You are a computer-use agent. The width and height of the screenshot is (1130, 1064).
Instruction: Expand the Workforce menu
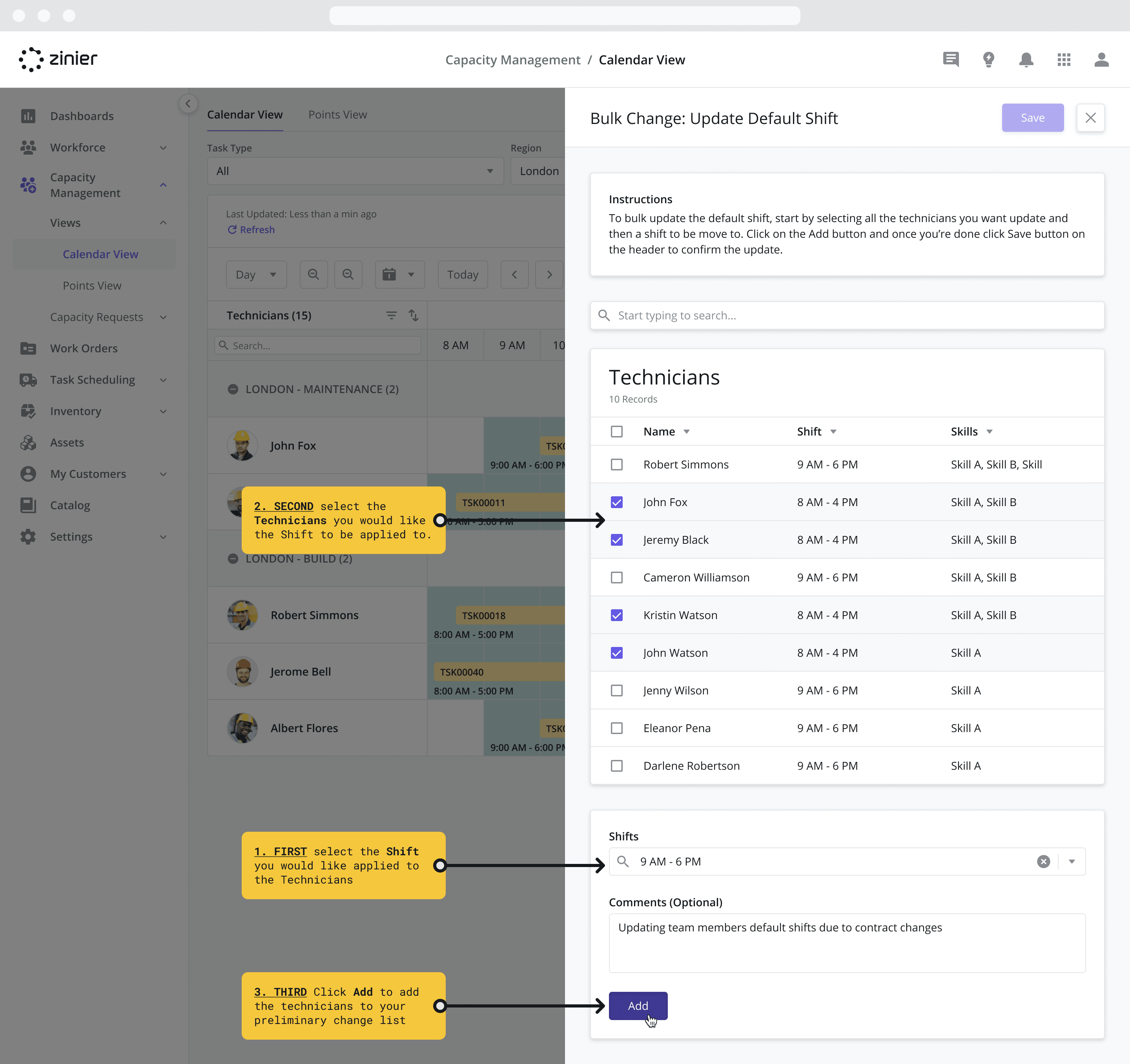click(163, 148)
